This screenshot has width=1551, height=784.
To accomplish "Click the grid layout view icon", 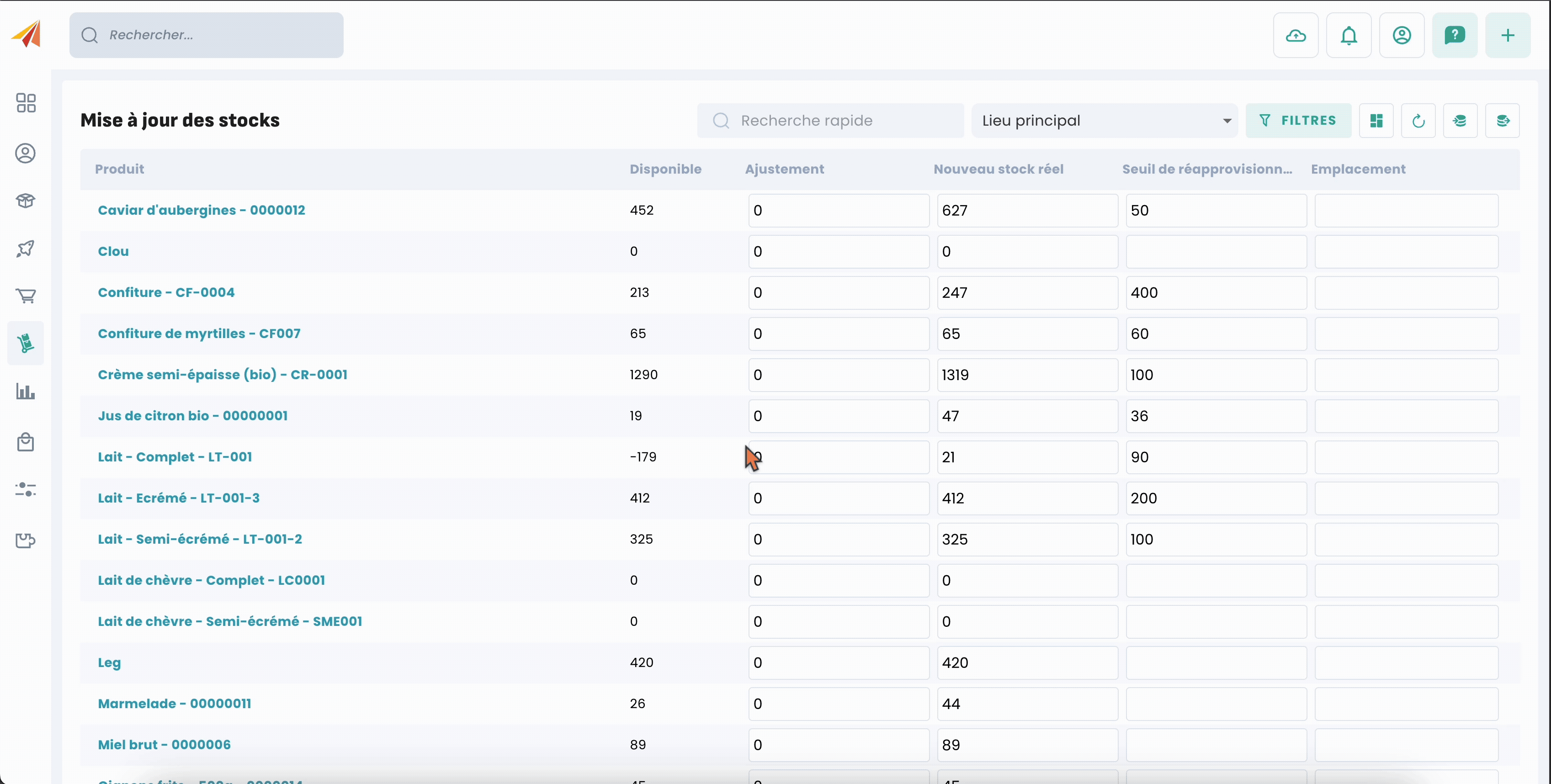I will 1376,121.
